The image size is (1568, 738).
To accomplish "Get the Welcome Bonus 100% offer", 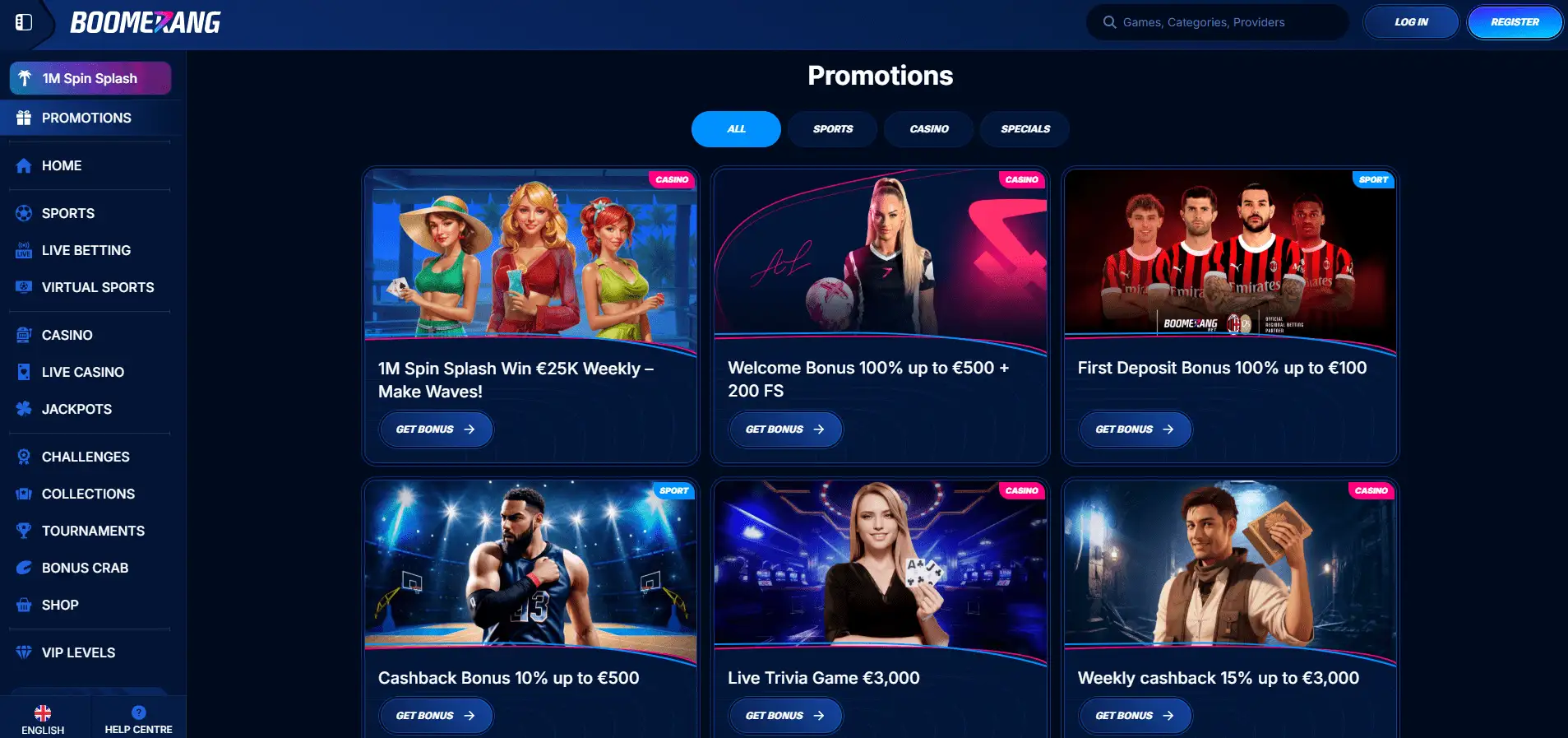I will [786, 429].
